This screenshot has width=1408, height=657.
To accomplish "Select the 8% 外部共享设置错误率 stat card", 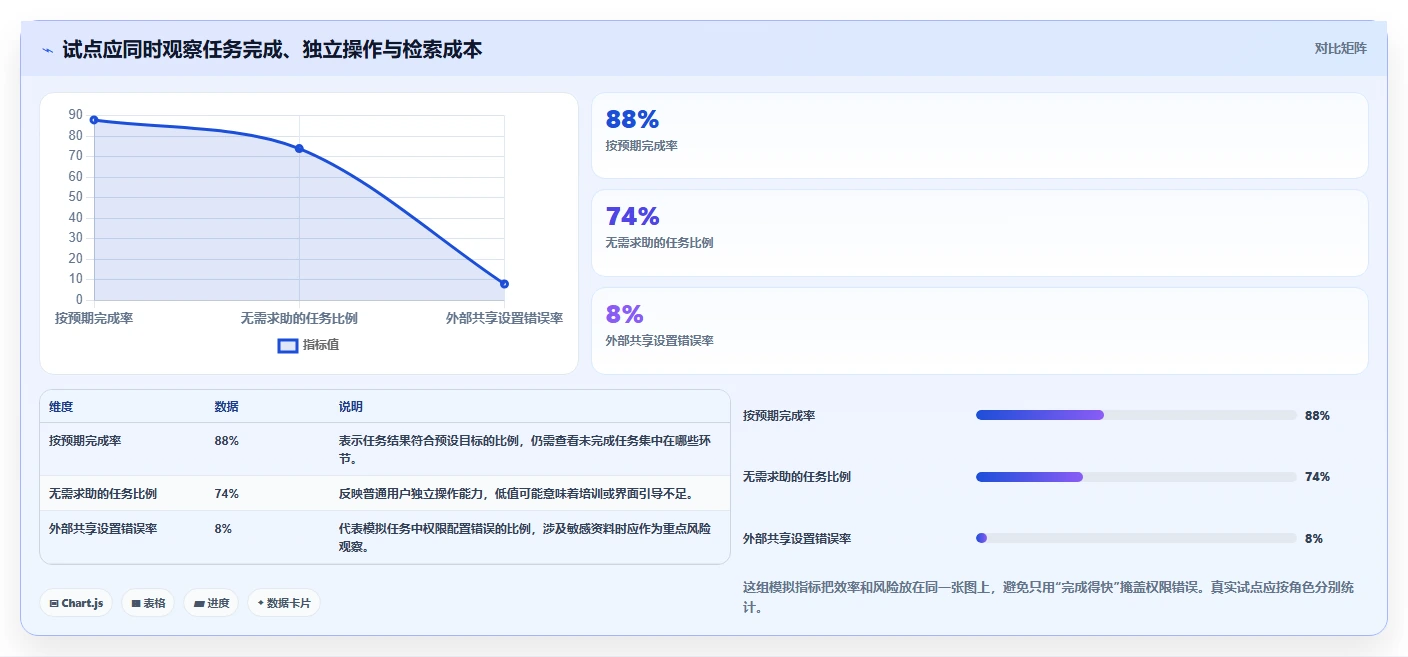I will tap(979, 331).
